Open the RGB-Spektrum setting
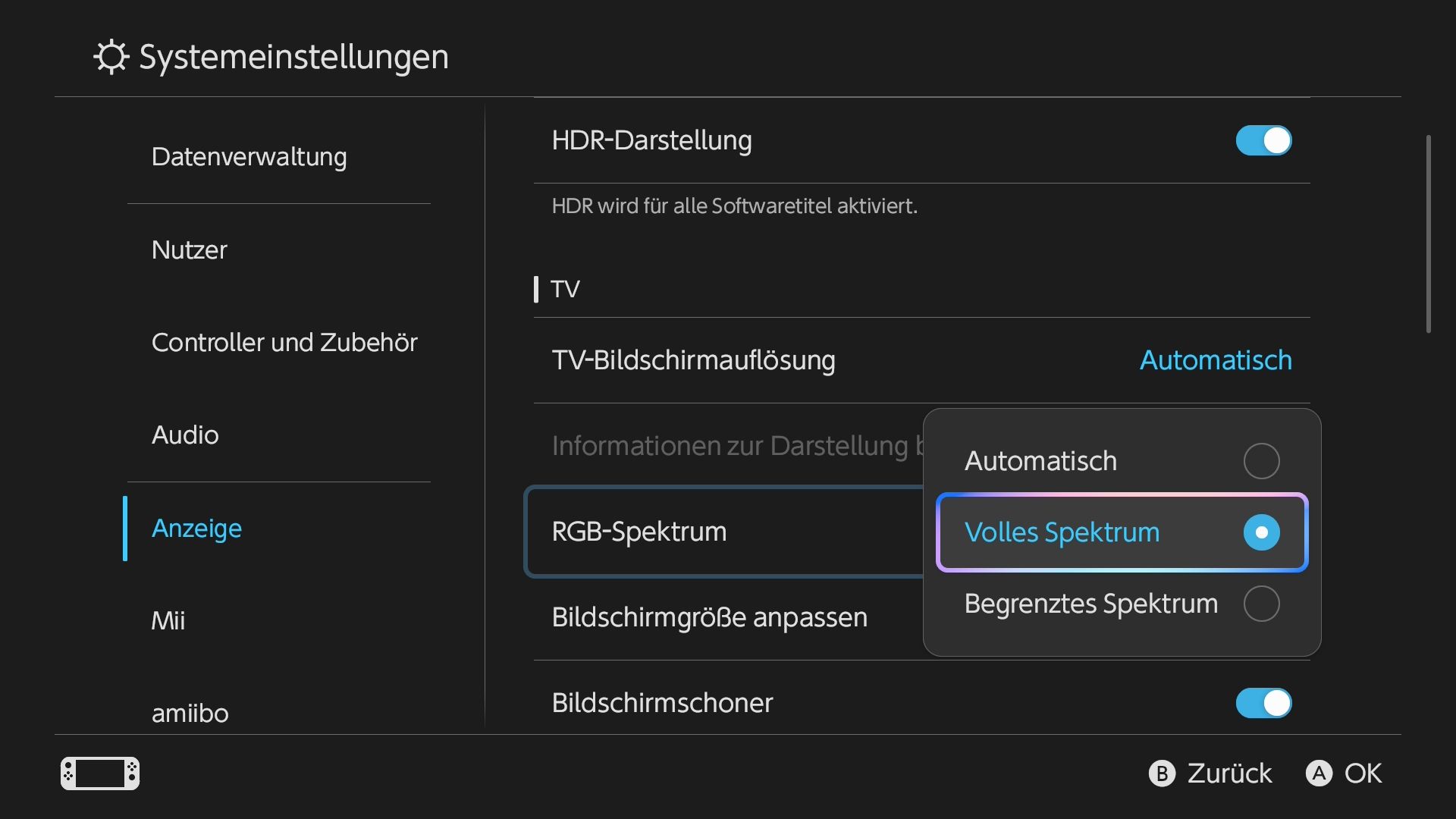 click(x=725, y=532)
